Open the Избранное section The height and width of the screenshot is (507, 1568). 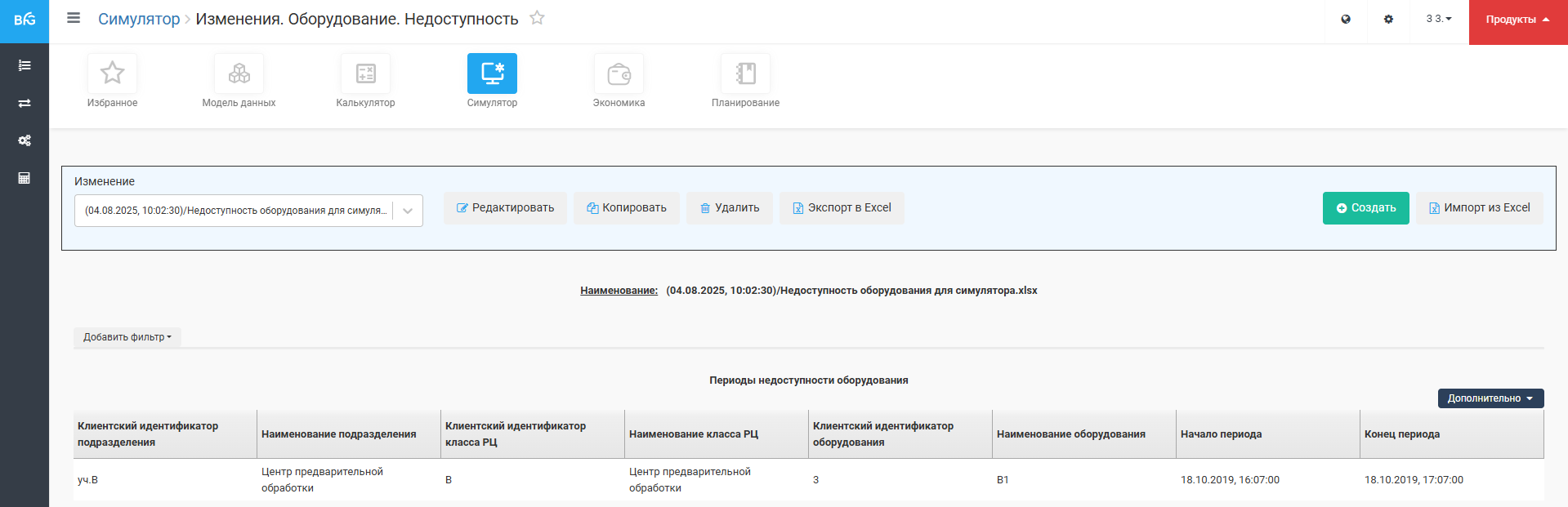click(x=112, y=81)
